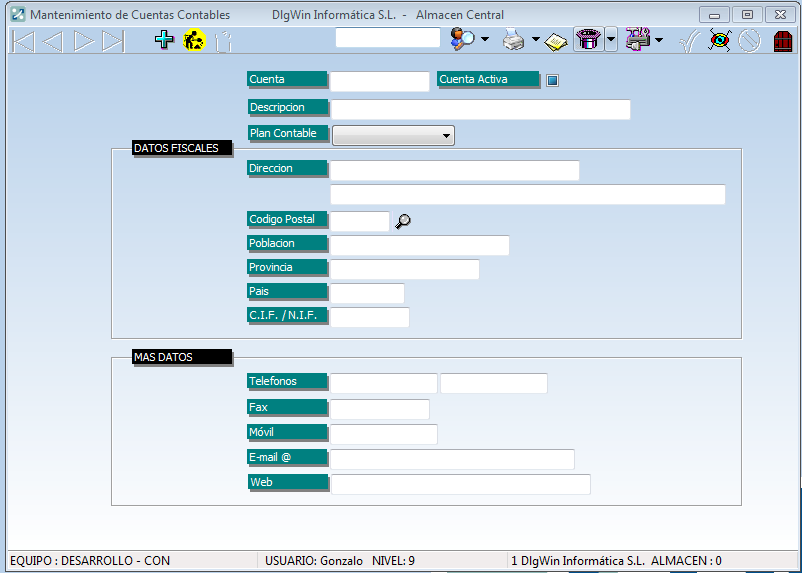
Task: Click the open book icon
Action: [x=556, y=41]
